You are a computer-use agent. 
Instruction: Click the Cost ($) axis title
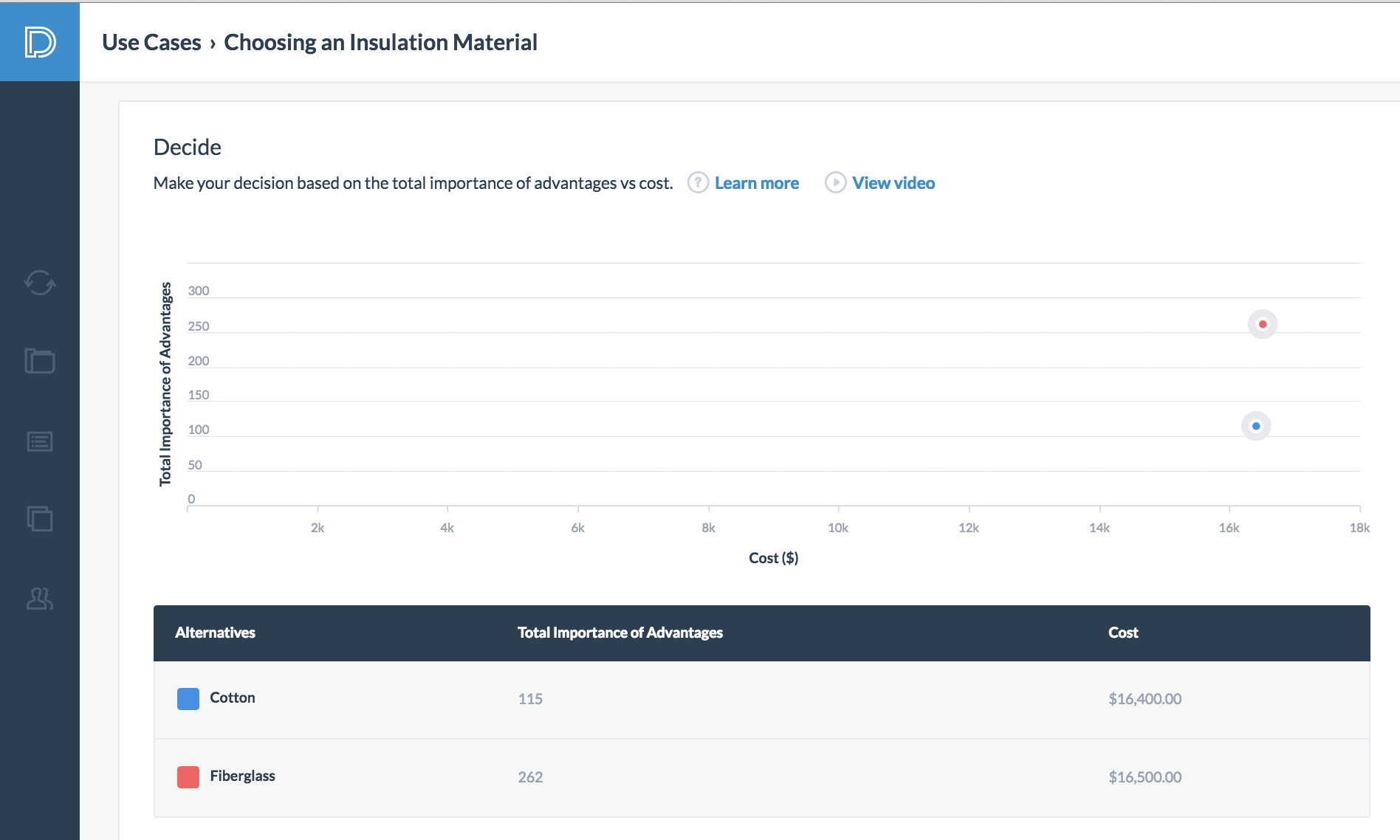[x=773, y=558]
